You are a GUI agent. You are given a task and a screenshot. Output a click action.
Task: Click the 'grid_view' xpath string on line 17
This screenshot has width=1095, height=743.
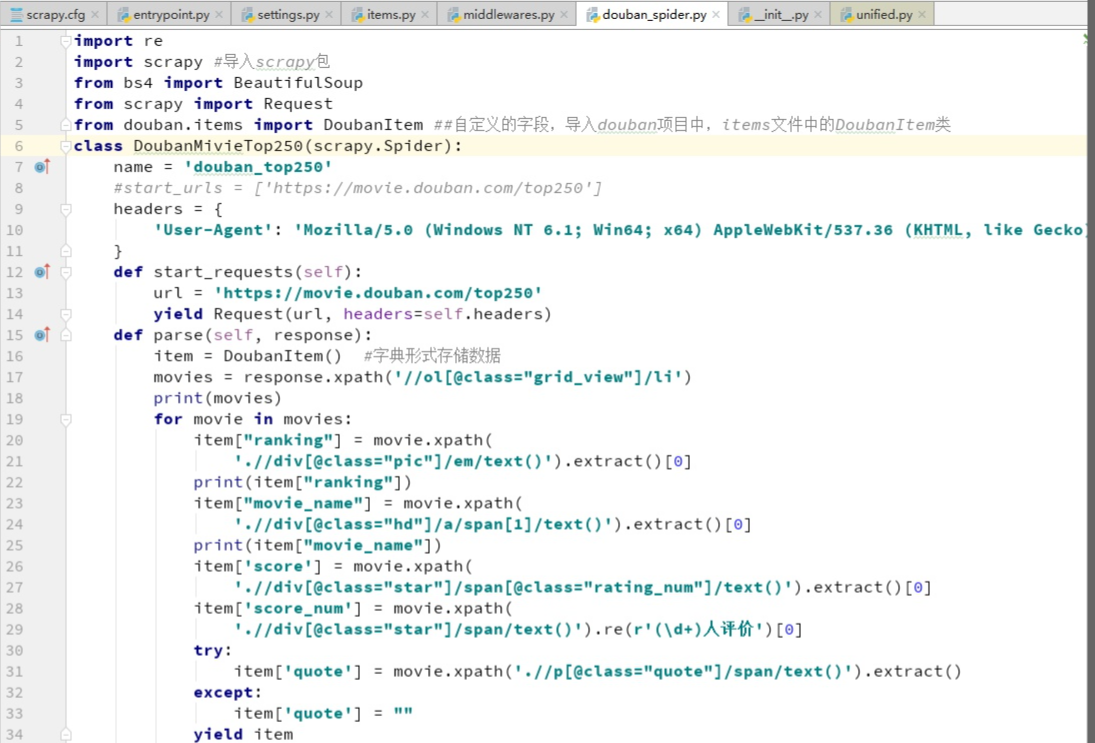click(x=538, y=377)
